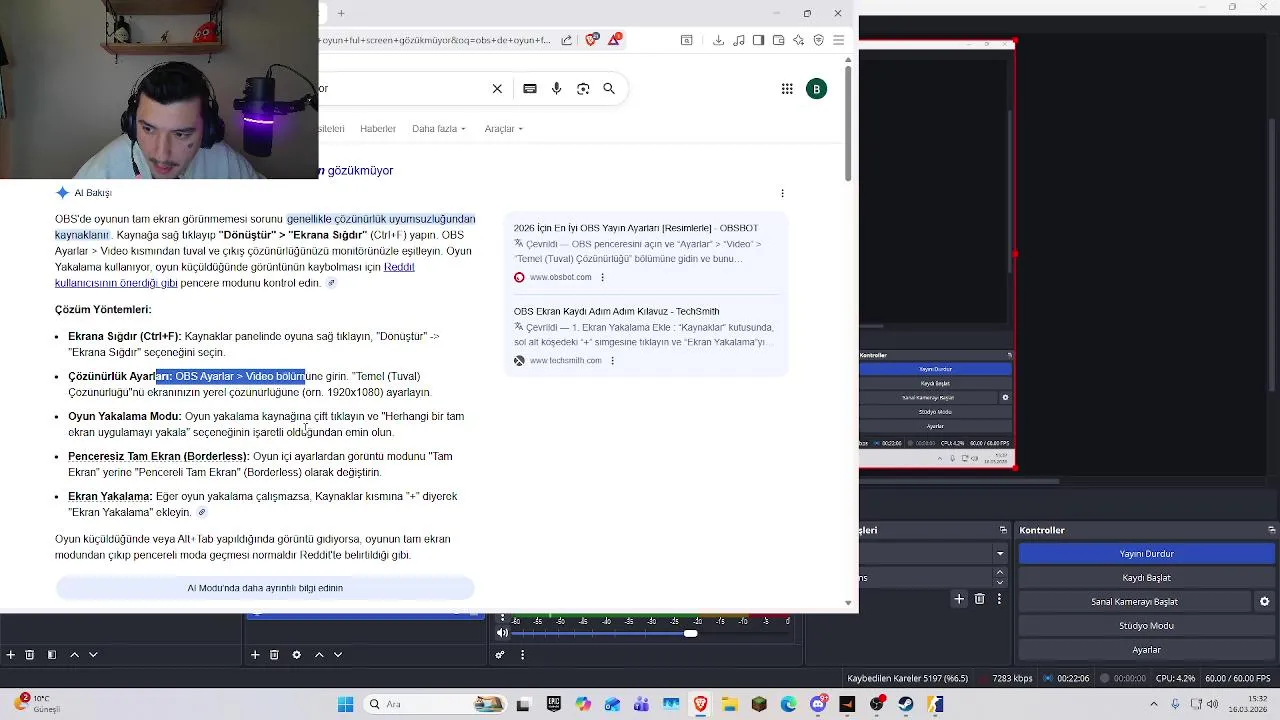
Task: Click the music note playlist icon in browser toolbar
Action: click(738, 40)
